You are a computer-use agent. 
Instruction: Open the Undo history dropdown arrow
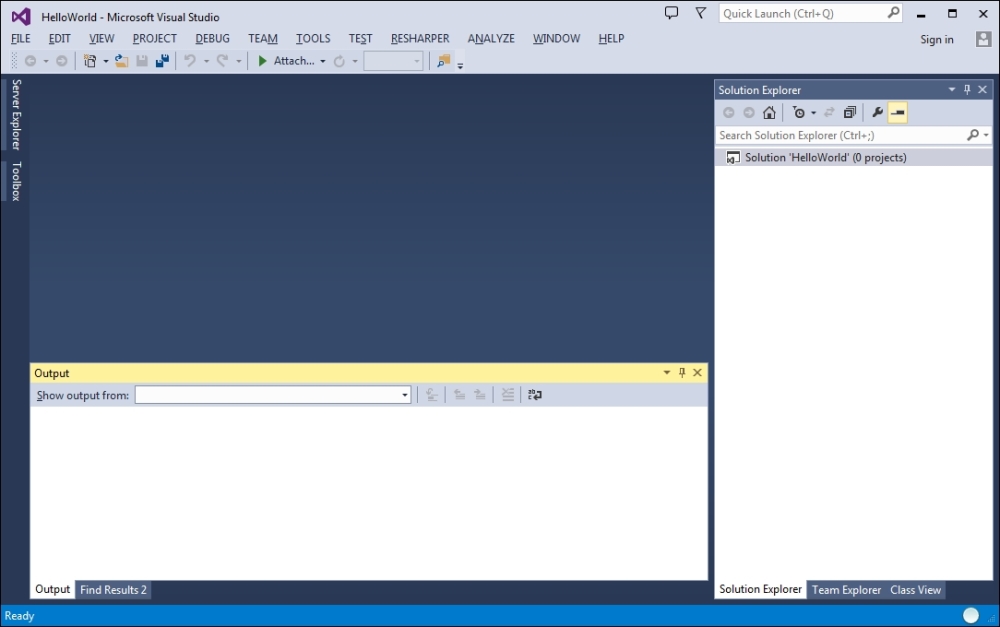207,61
